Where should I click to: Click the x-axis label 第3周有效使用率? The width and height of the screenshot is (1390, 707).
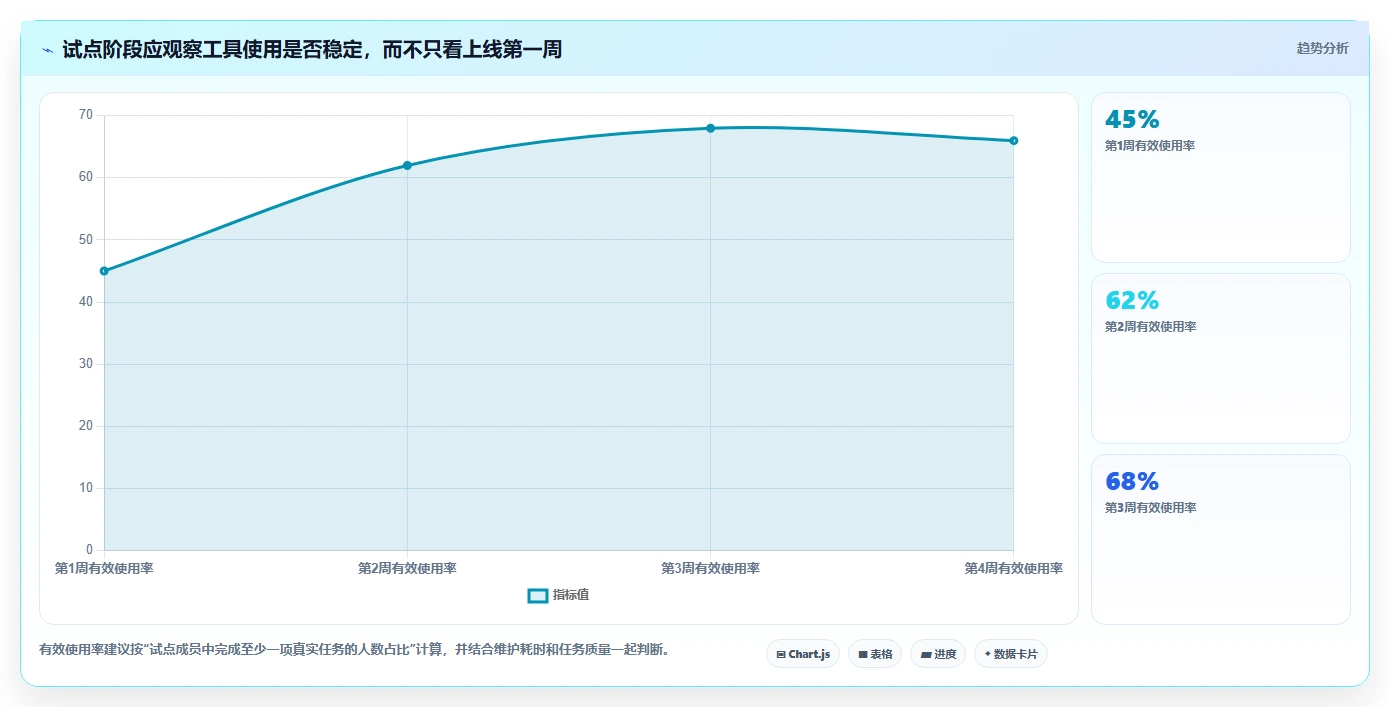click(710, 569)
